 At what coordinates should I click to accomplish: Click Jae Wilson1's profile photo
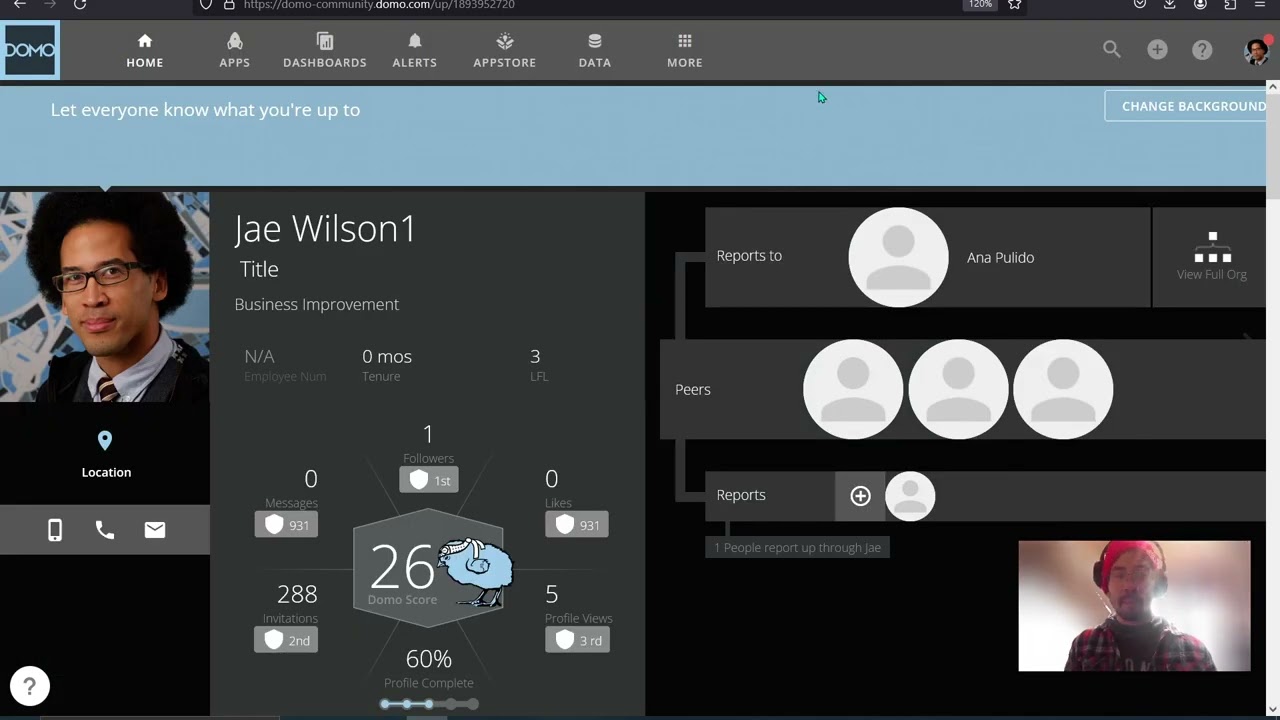[x=105, y=297]
